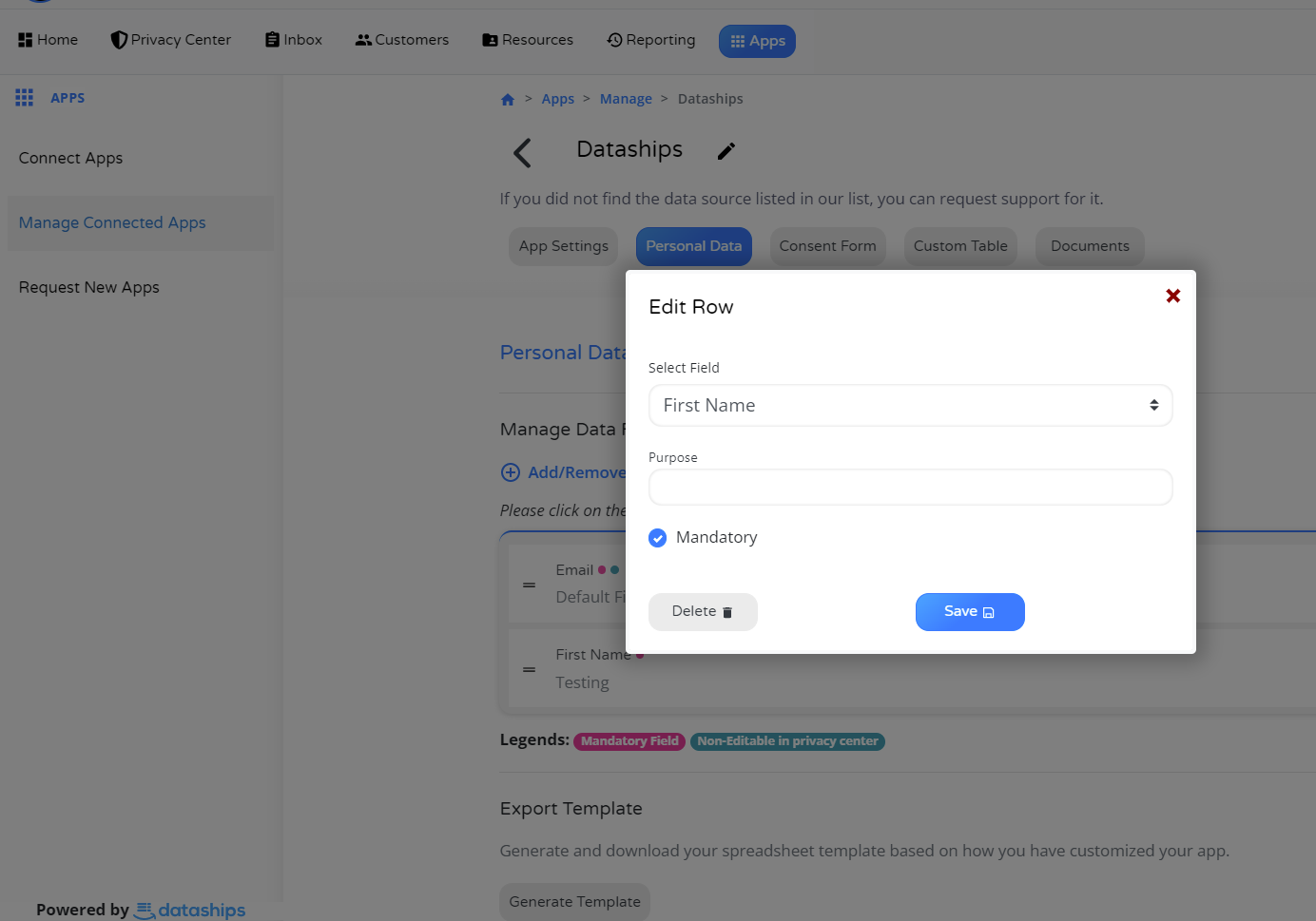The height and width of the screenshot is (921, 1316).
Task: Click the Apps grid icon in the sidebar
Action: tap(25, 98)
